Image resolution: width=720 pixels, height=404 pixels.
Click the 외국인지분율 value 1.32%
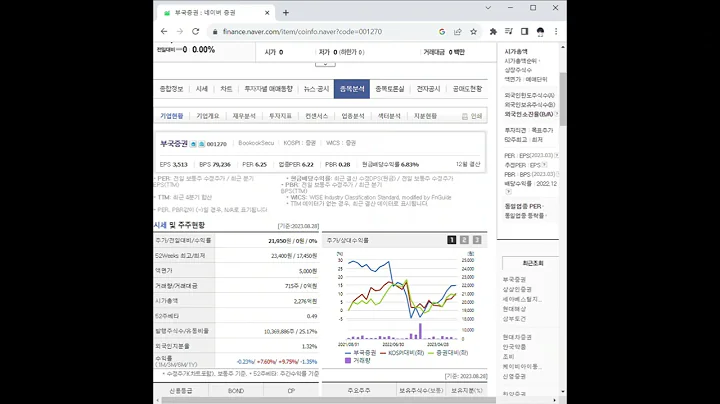[309, 347]
